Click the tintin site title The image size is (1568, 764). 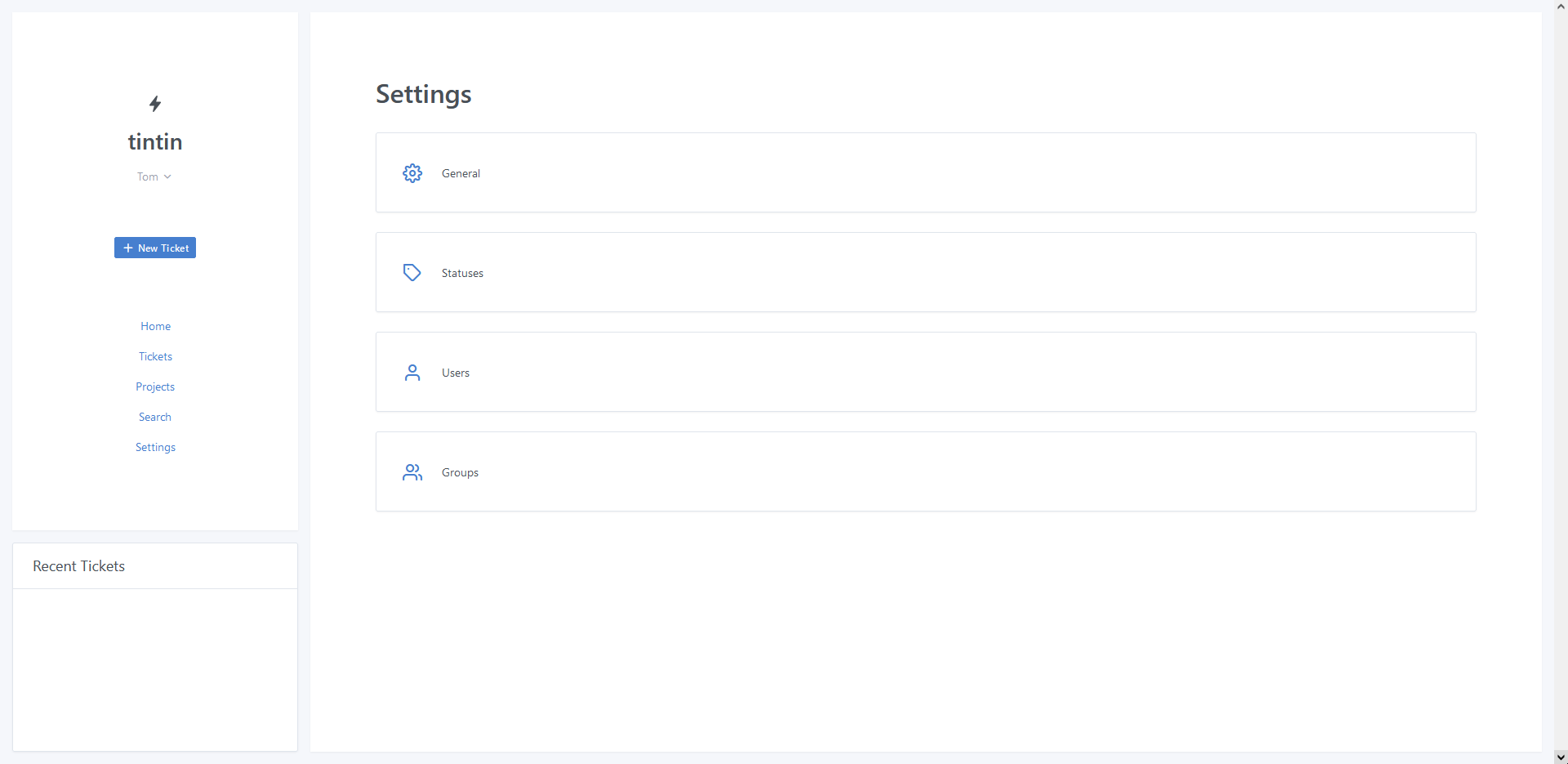(x=155, y=142)
